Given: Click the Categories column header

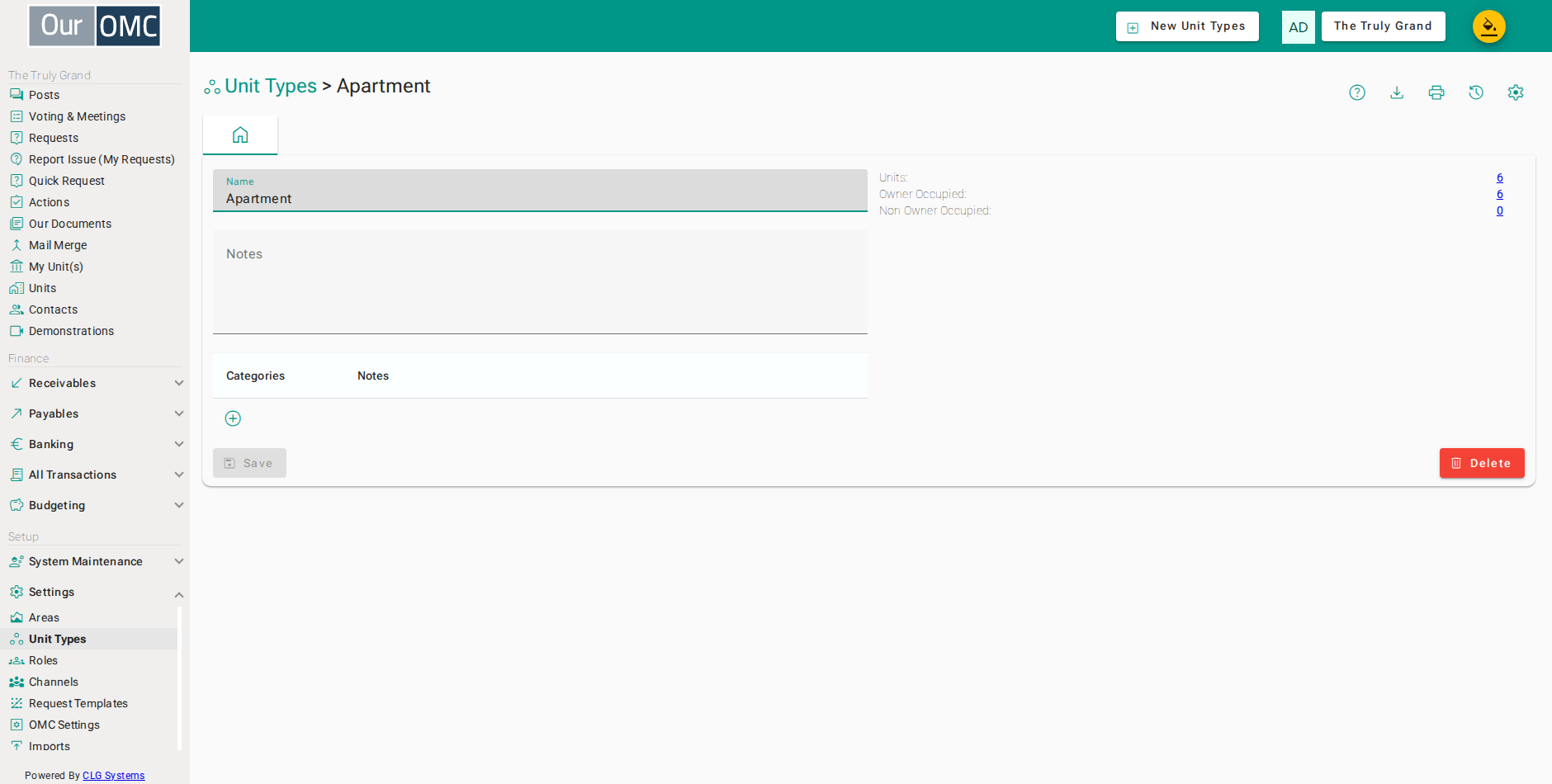Looking at the screenshot, I should pyautogui.click(x=255, y=375).
